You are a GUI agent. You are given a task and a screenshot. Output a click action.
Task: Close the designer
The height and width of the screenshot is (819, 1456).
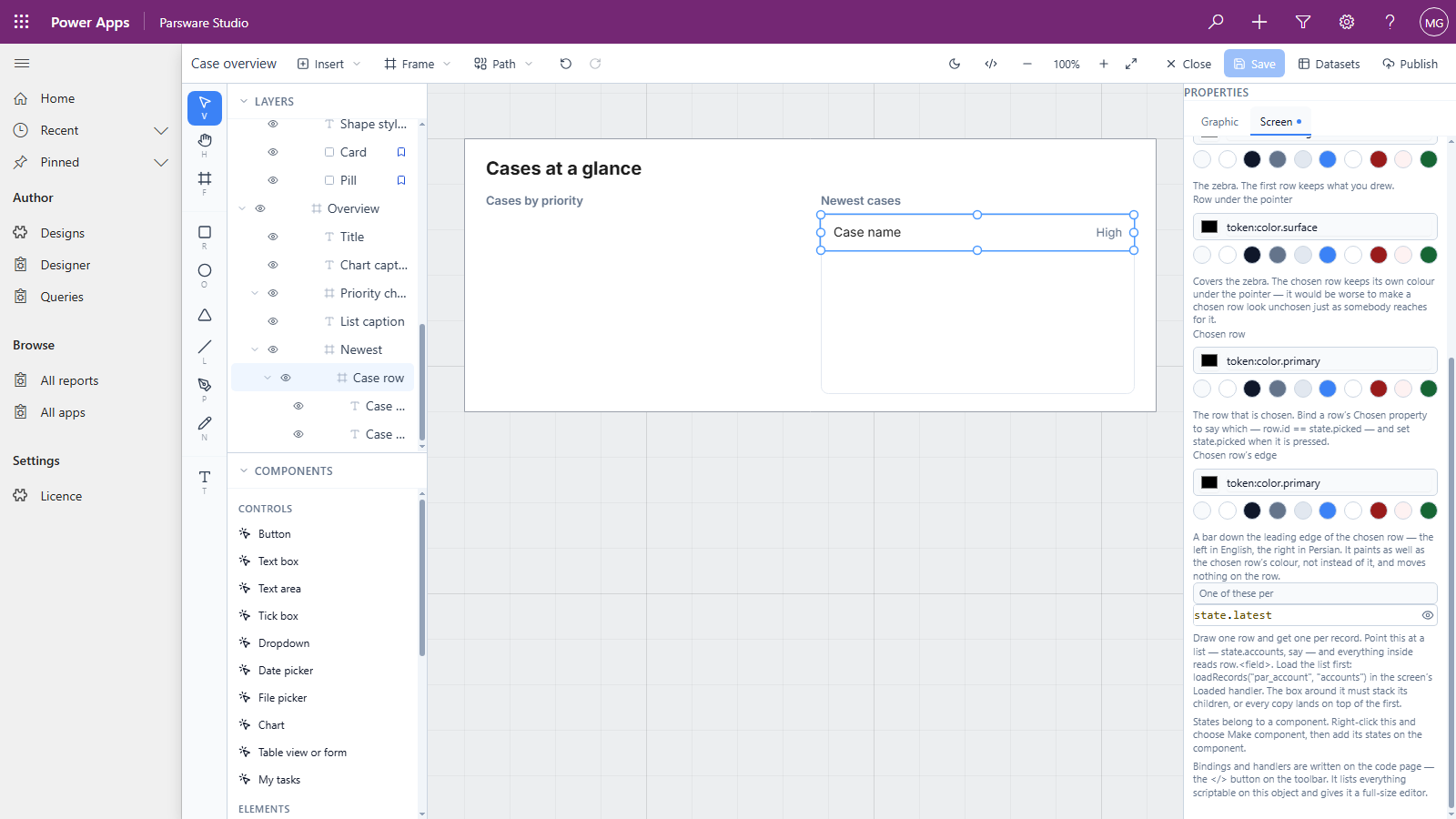click(x=1188, y=64)
